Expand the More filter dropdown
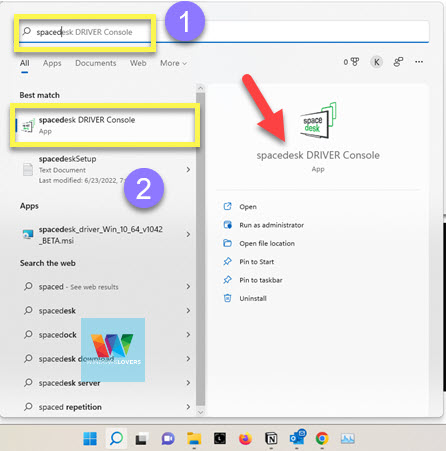 point(173,63)
